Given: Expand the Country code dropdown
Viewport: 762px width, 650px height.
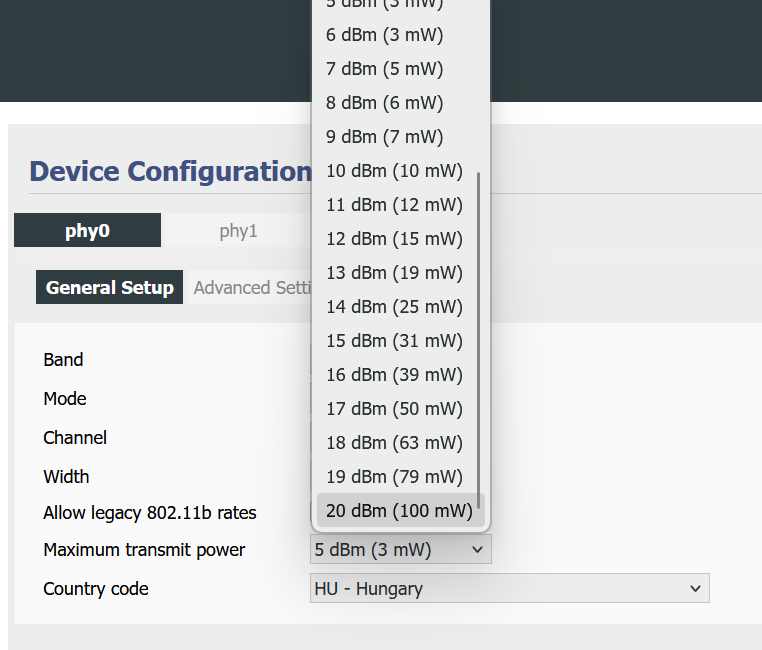Looking at the screenshot, I should click(509, 589).
